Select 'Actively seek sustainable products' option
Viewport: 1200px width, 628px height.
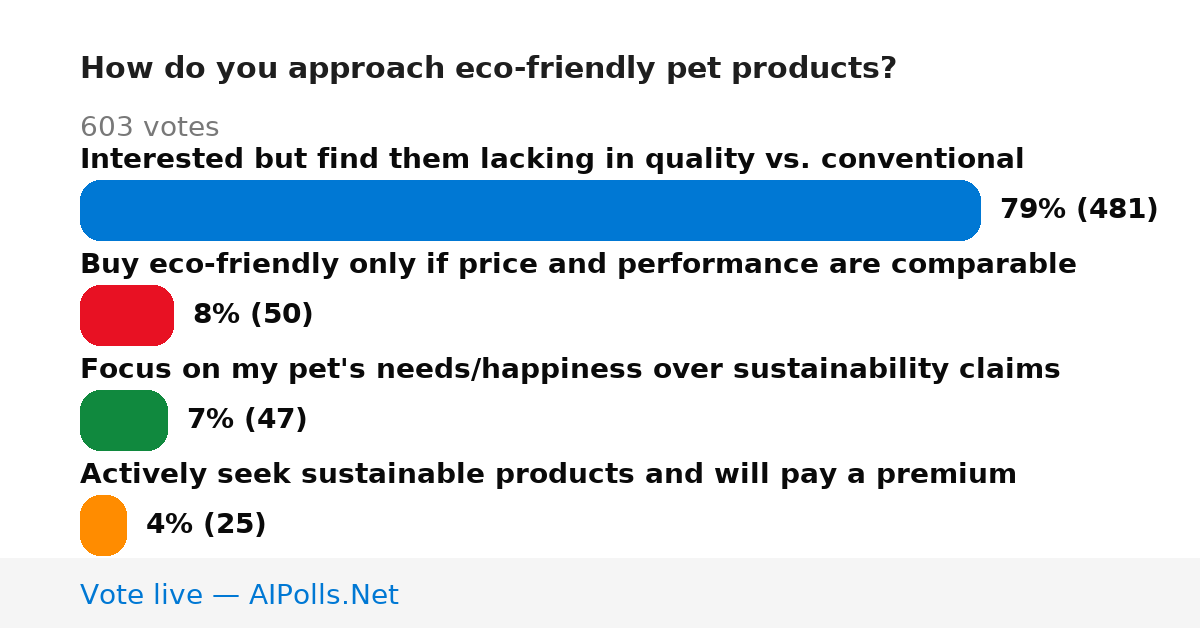(548, 475)
